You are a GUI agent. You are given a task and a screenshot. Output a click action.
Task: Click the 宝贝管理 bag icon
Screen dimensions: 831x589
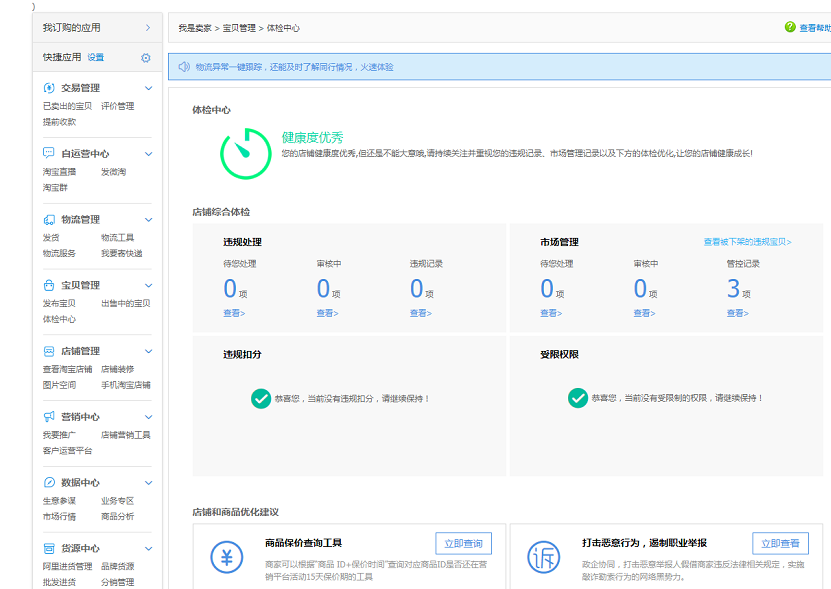49,285
